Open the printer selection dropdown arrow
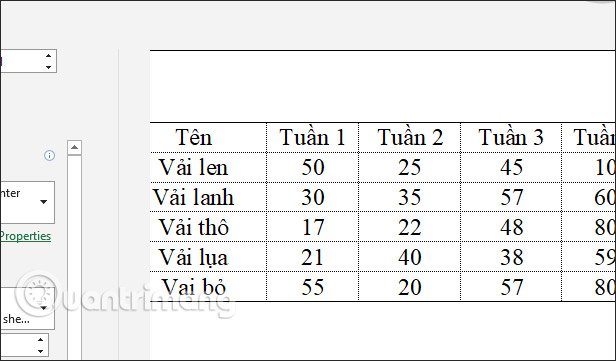This screenshot has height=361, width=616. [x=44, y=202]
